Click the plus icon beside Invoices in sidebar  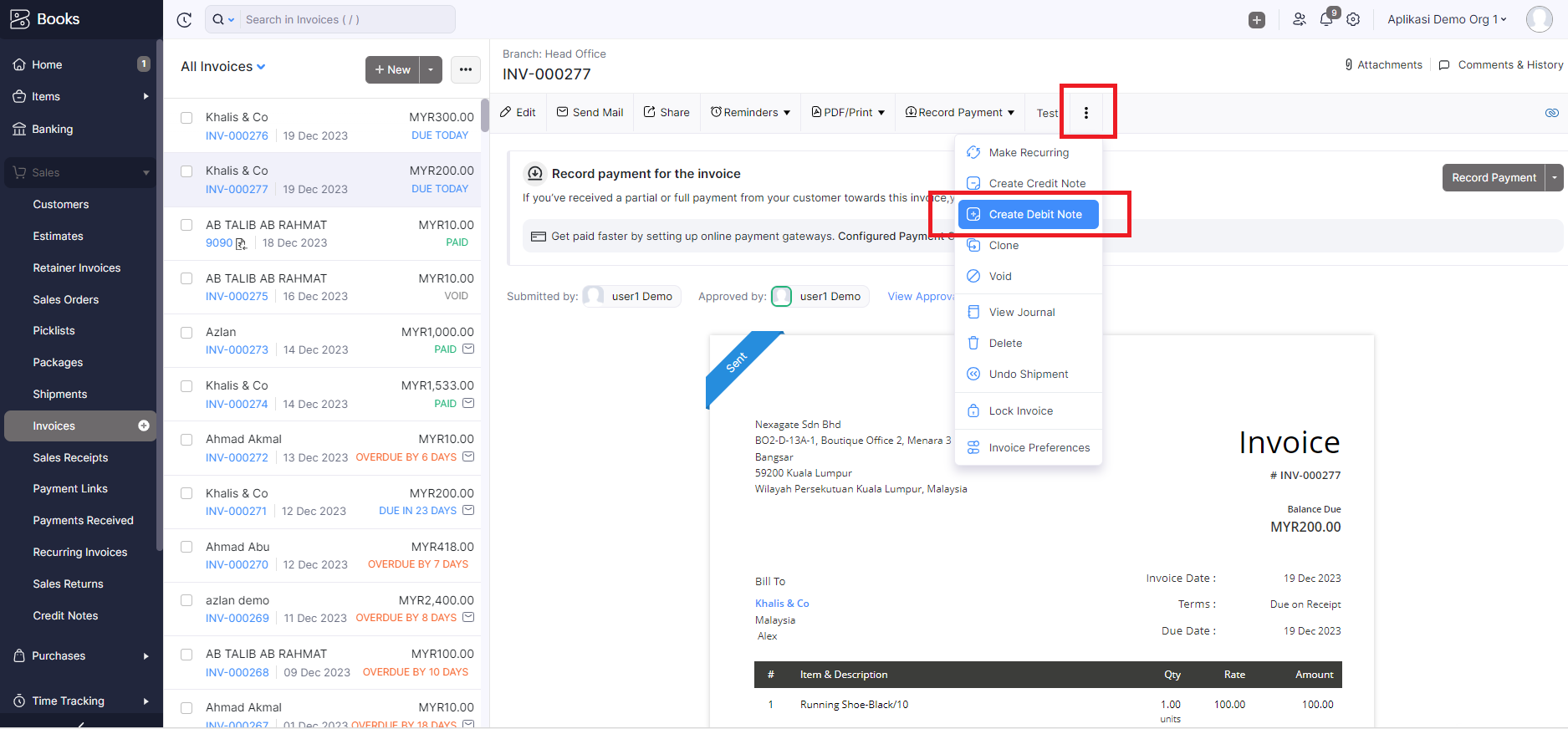coord(144,426)
